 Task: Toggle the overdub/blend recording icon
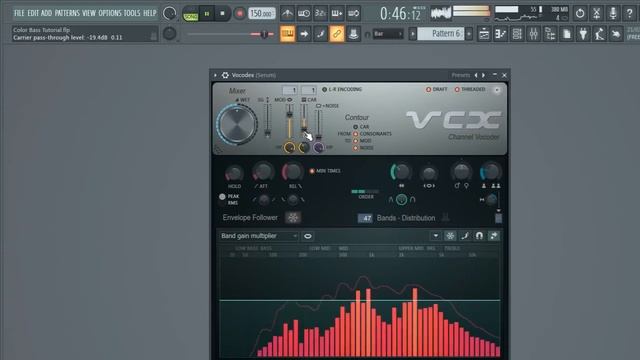337,13
